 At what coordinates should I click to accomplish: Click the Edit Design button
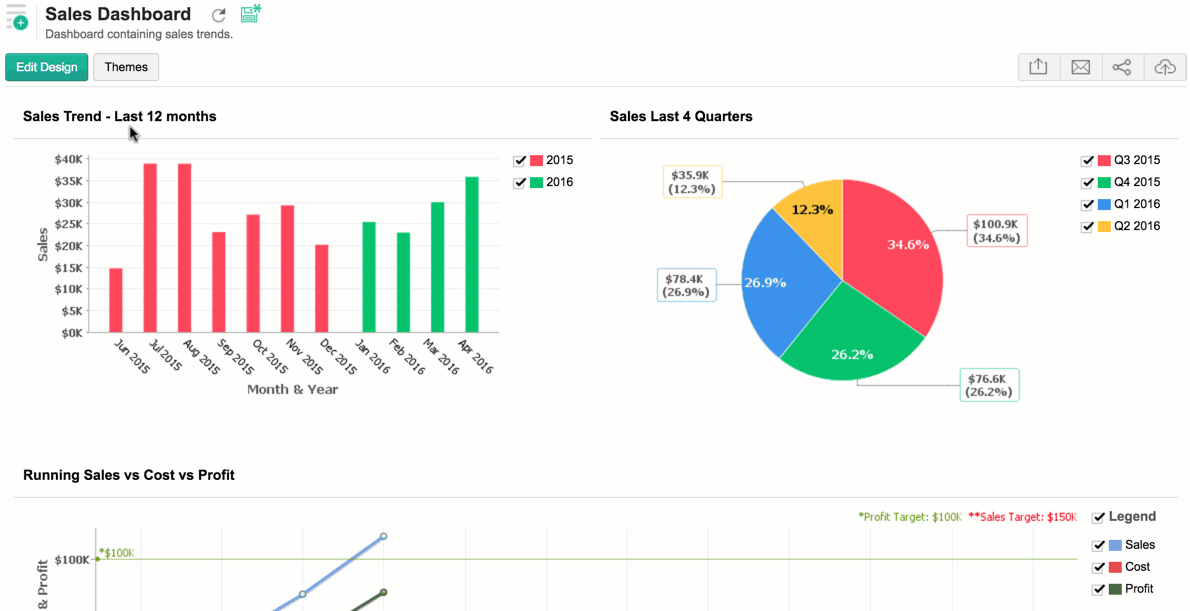tap(46, 67)
